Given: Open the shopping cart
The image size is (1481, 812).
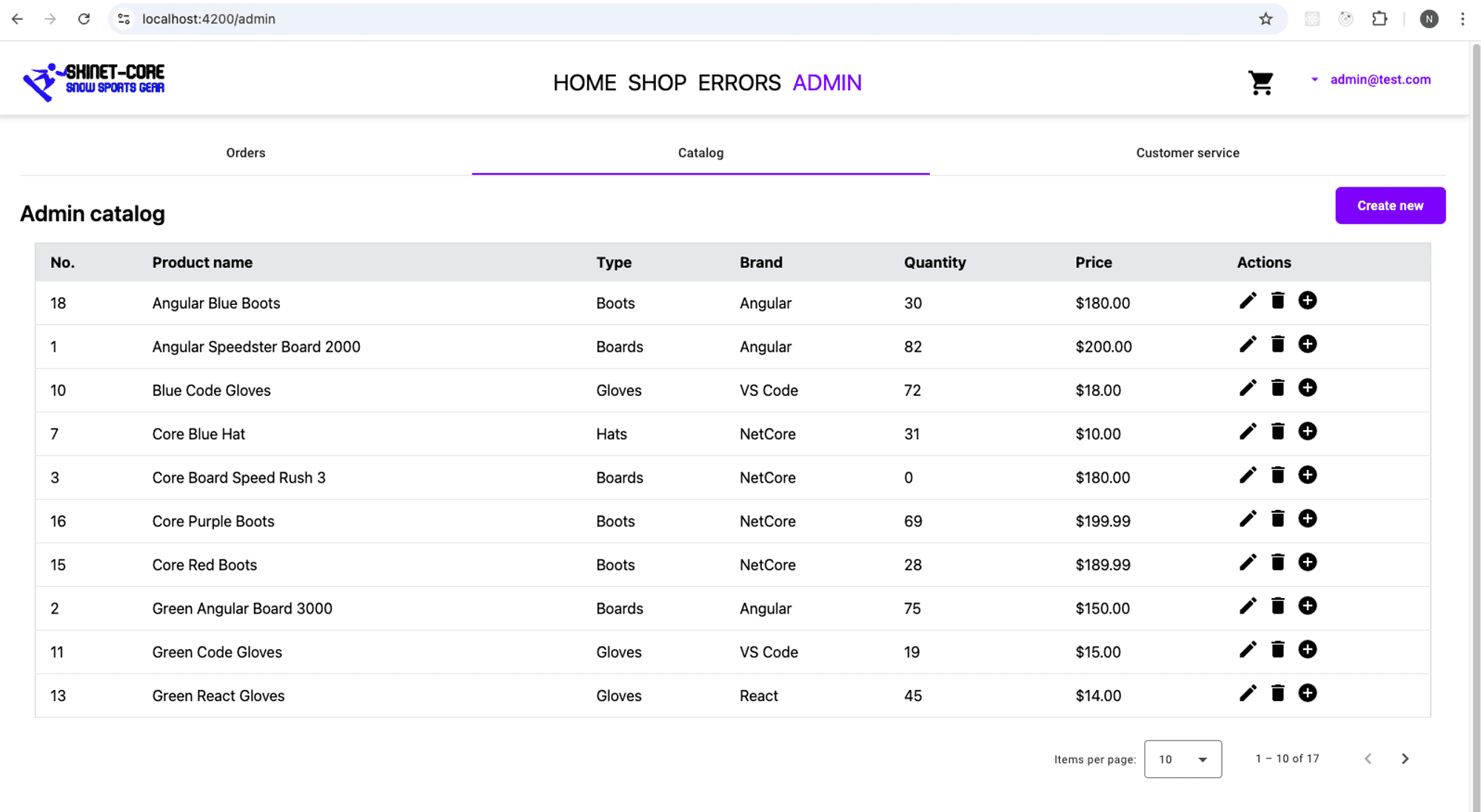Looking at the screenshot, I should tap(1260, 82).
